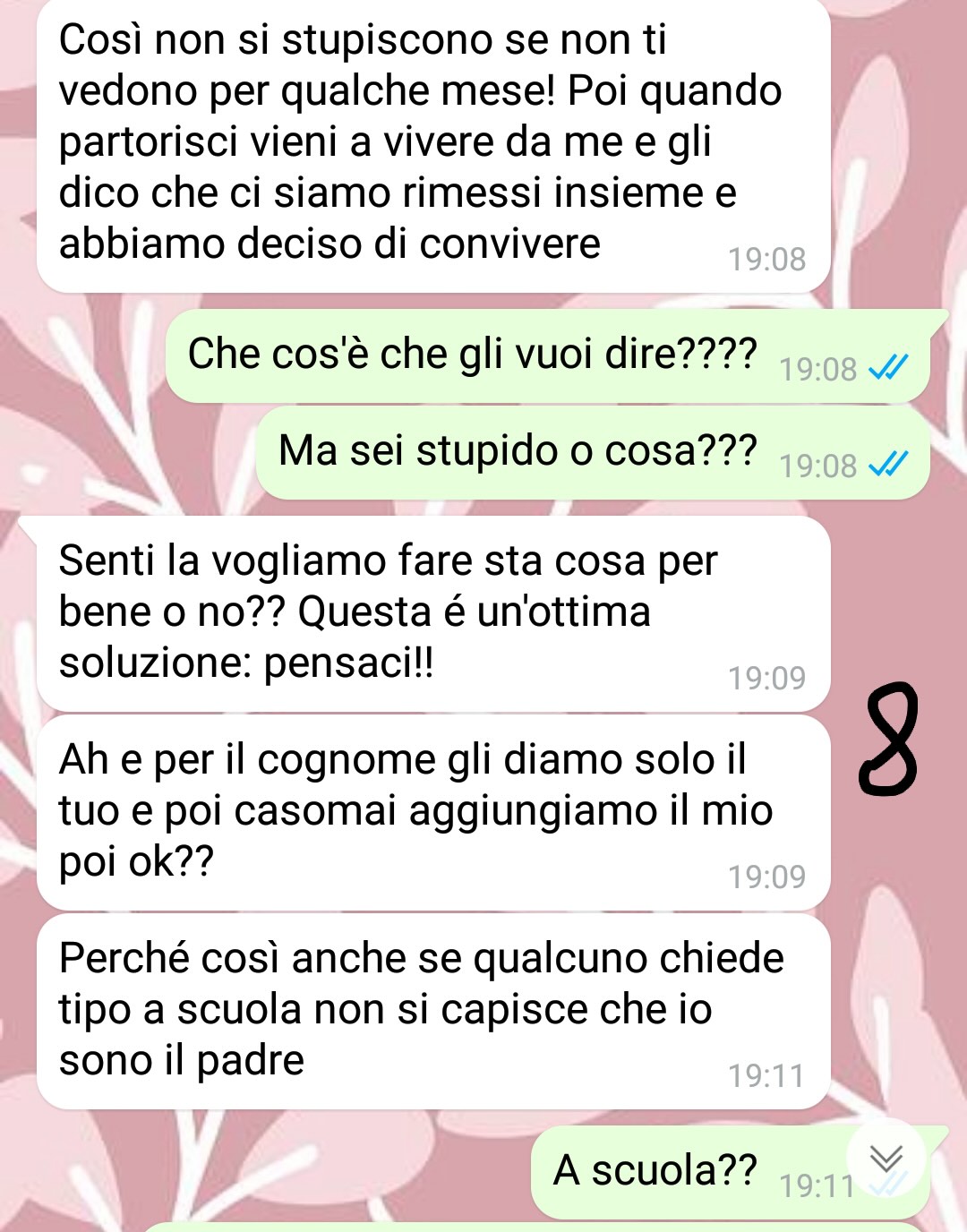
Task: Select the message 'Perché così anche se qualcuno chiede'
Action: pos(433,1012)
